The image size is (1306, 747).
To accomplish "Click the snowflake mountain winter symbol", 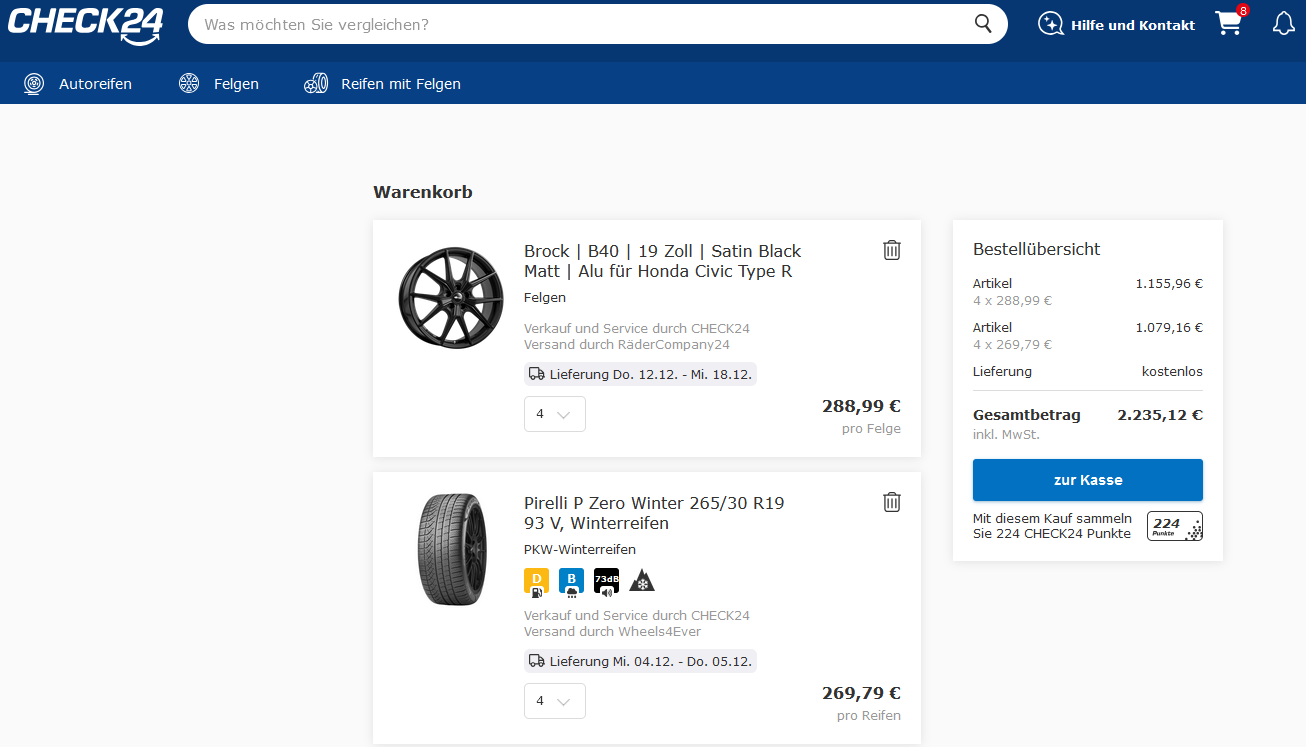I will pos(641,581).
